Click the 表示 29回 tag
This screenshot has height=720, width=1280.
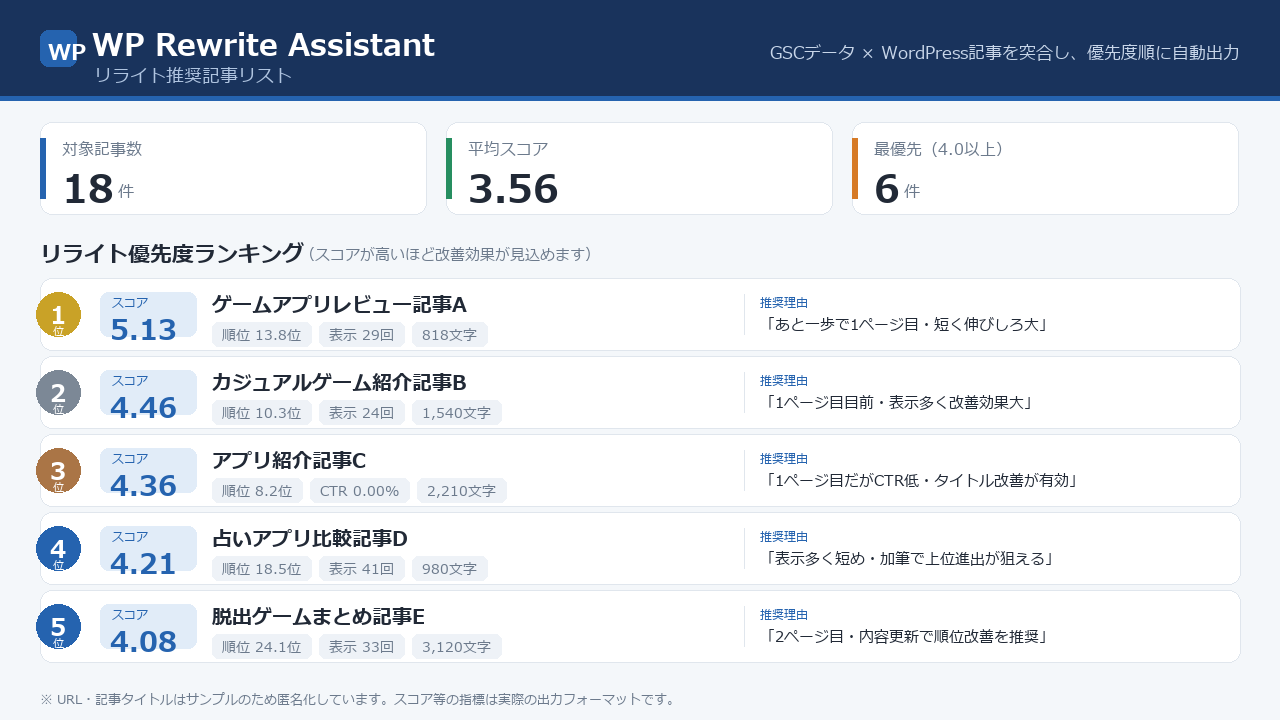362,335
